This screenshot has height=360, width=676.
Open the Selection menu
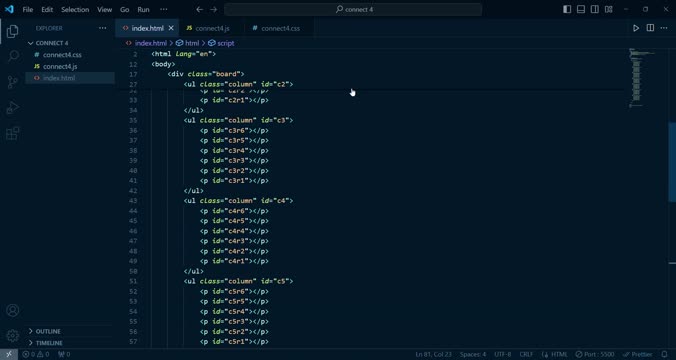(75, 9)
